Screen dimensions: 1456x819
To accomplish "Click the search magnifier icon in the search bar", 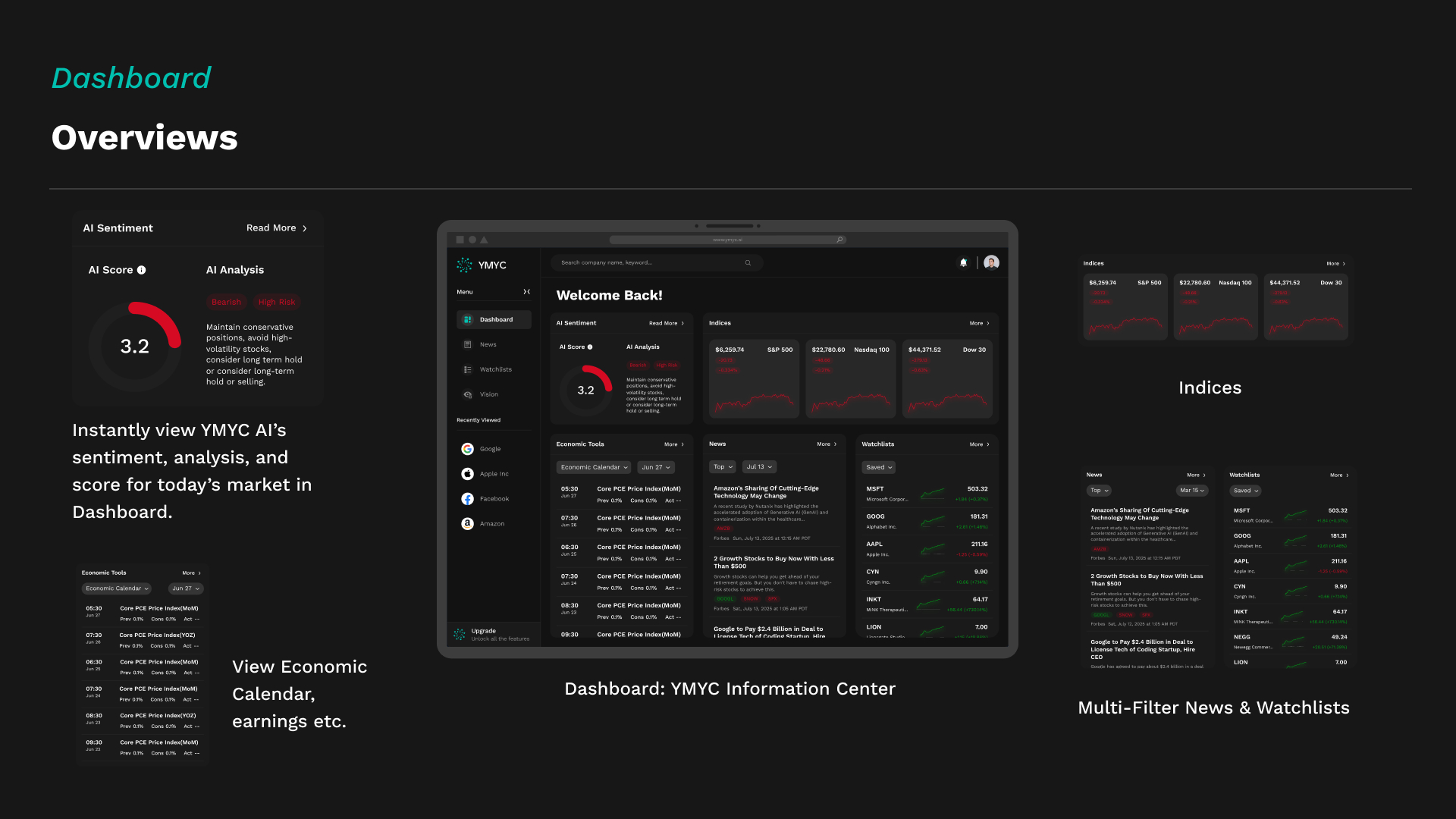I will pos(748,263).
